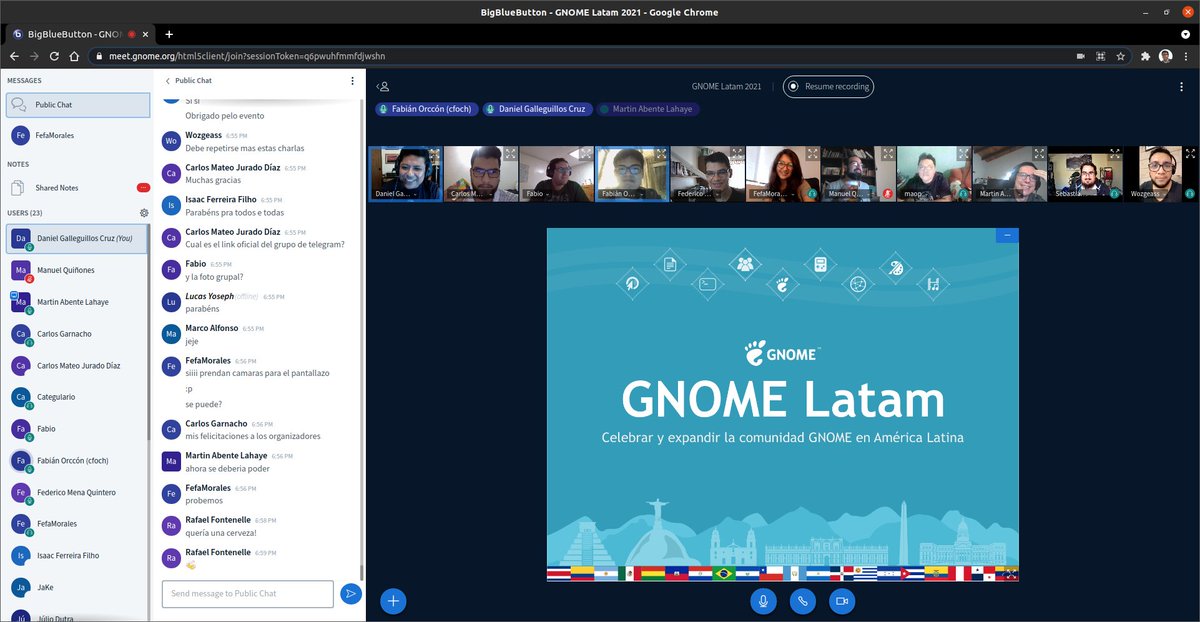Resume recording the session

(x=828, y=87)
